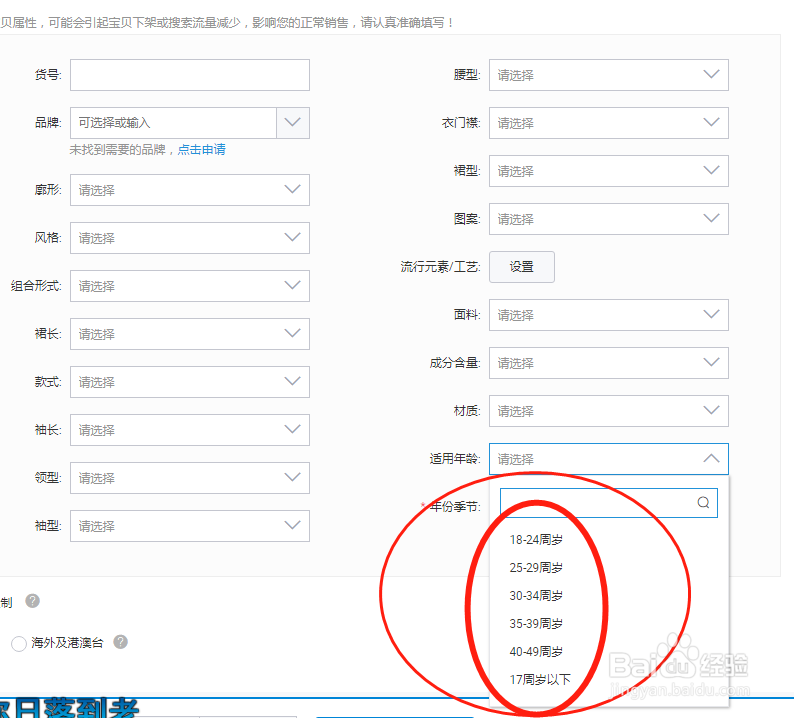Click the 货号 text input field

(189, 75)
